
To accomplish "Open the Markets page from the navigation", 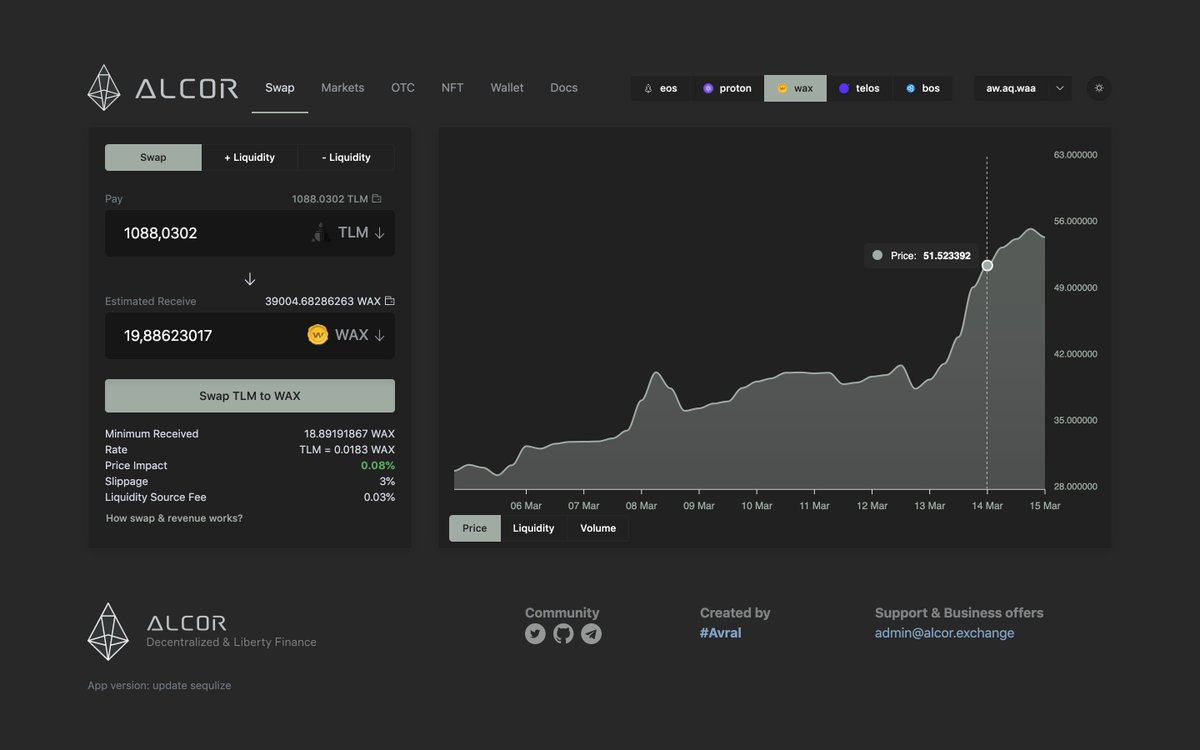I will 342,88.
